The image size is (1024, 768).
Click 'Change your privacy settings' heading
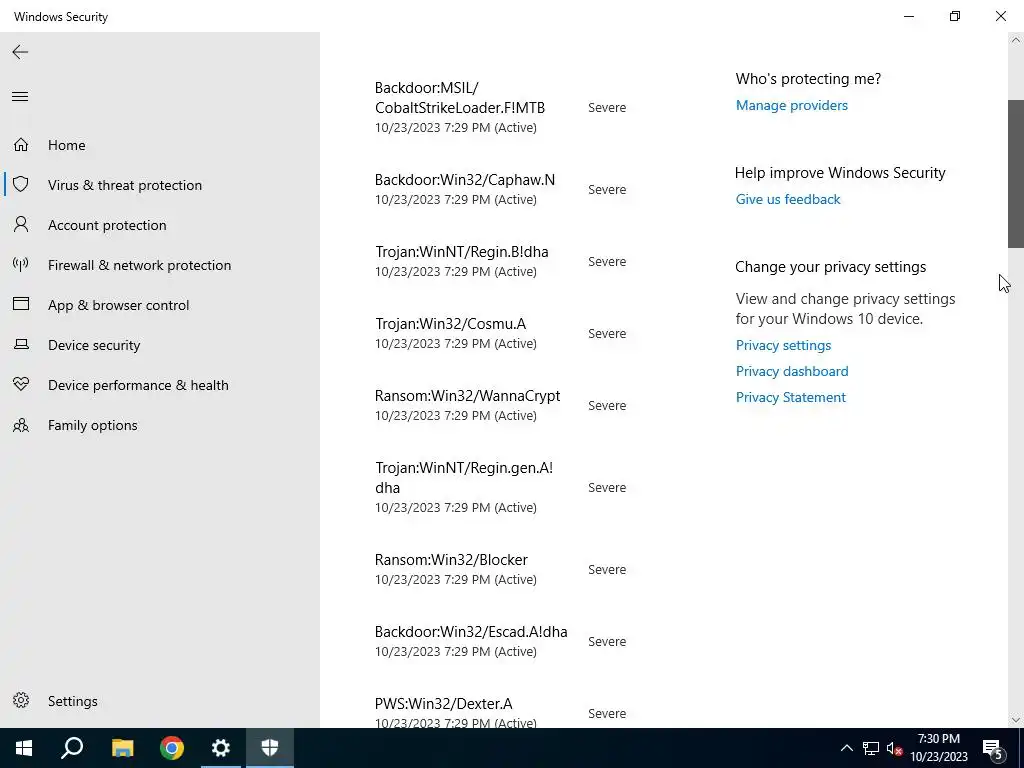830,266
